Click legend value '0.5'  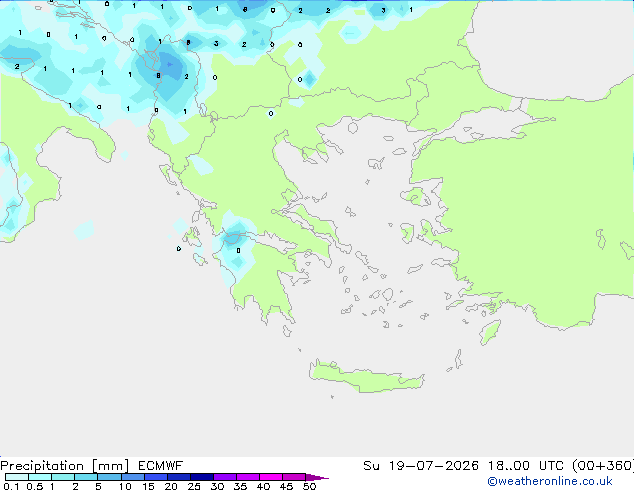point(35,486)
